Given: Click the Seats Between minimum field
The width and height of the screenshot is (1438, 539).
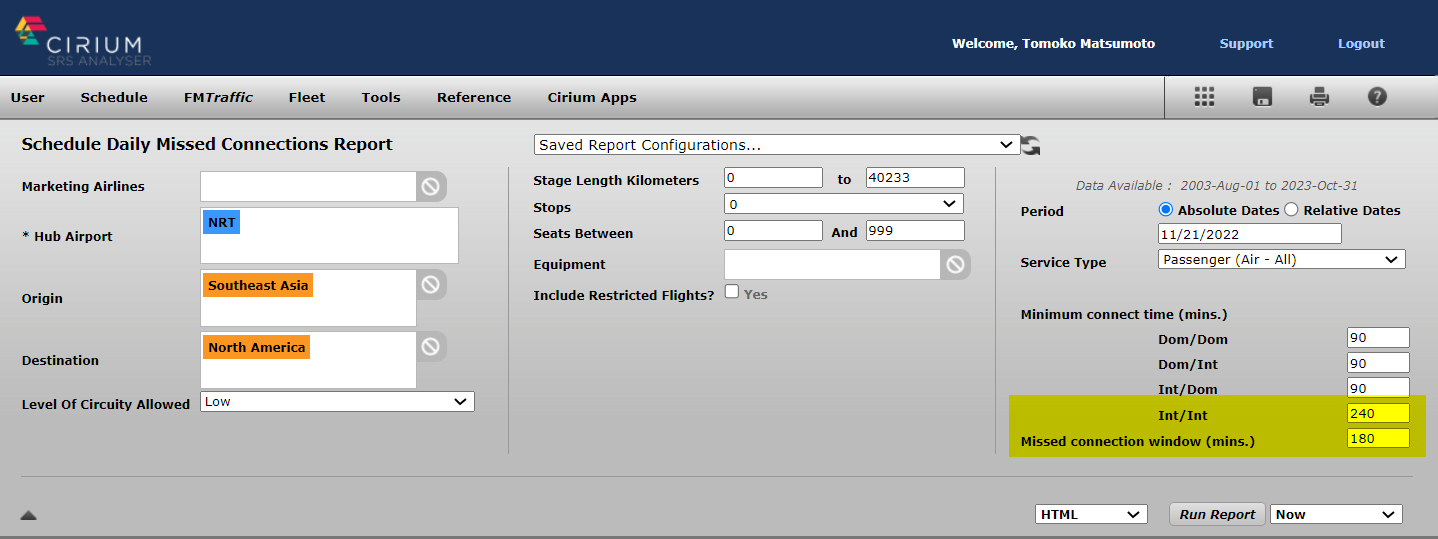Looking at the screenshot, I should [773, 231].
